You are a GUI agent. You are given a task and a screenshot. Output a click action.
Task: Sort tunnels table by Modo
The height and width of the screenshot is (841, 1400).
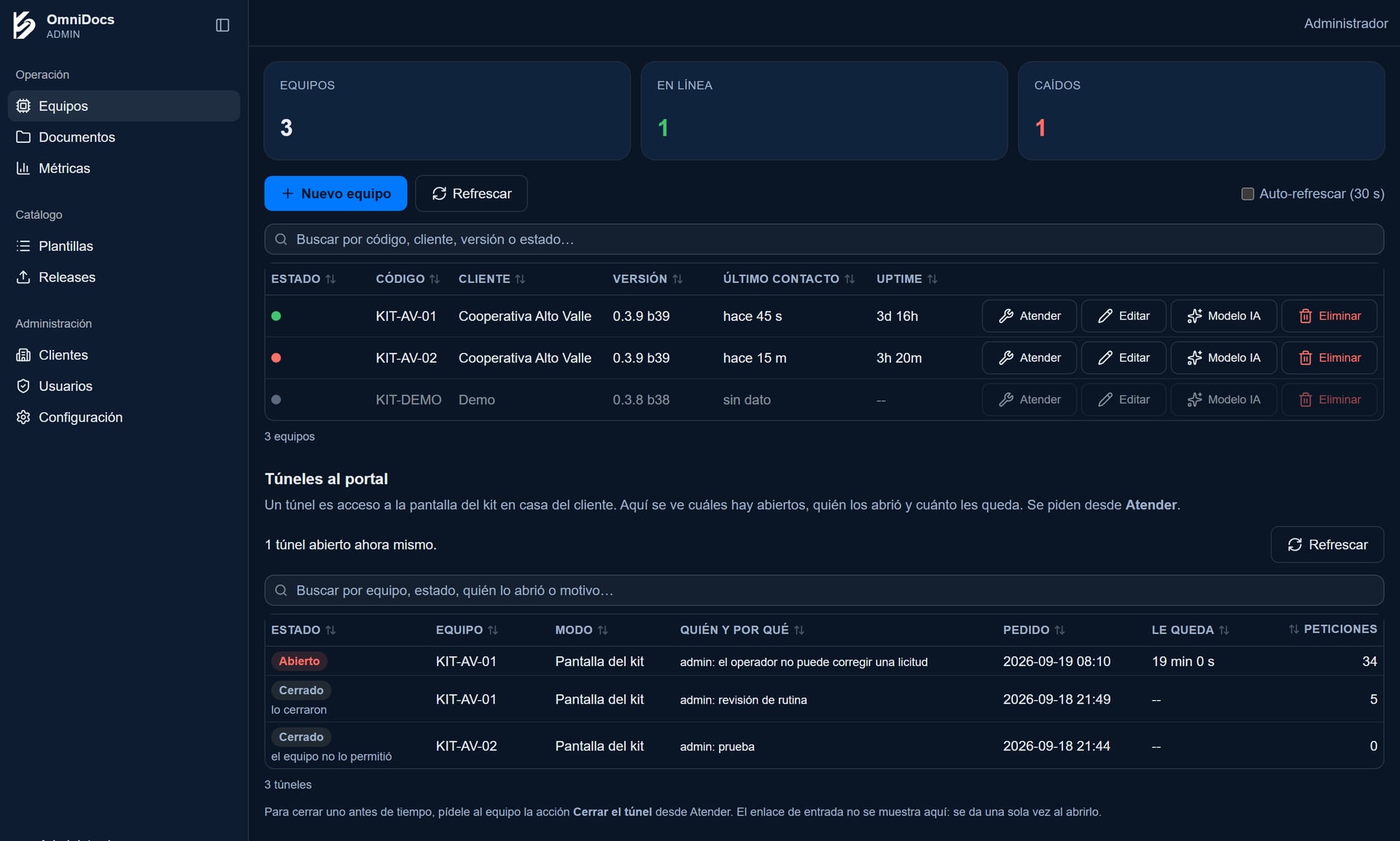tap(581, 629)
